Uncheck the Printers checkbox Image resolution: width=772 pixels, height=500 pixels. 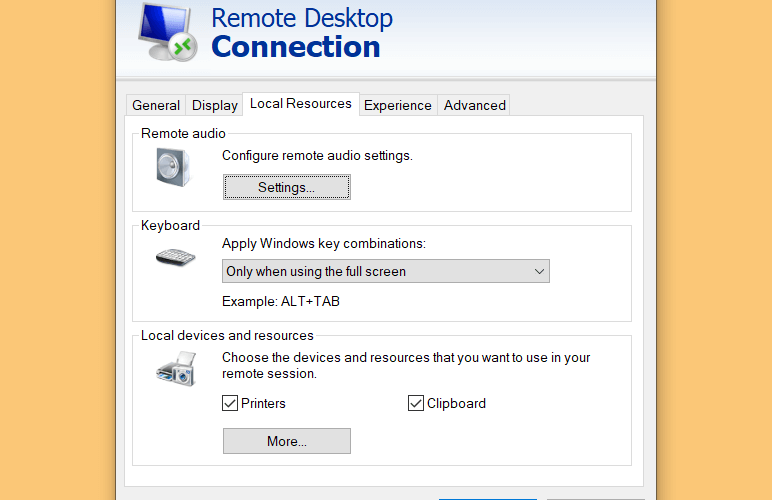230,403
